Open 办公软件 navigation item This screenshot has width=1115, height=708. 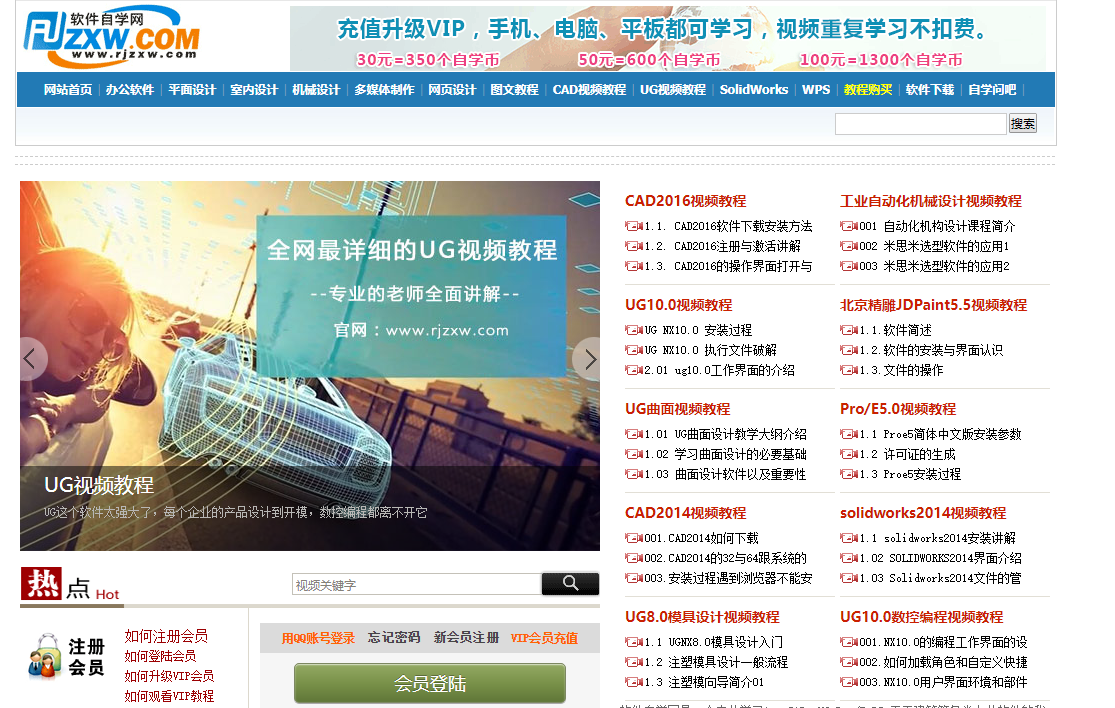129,90
